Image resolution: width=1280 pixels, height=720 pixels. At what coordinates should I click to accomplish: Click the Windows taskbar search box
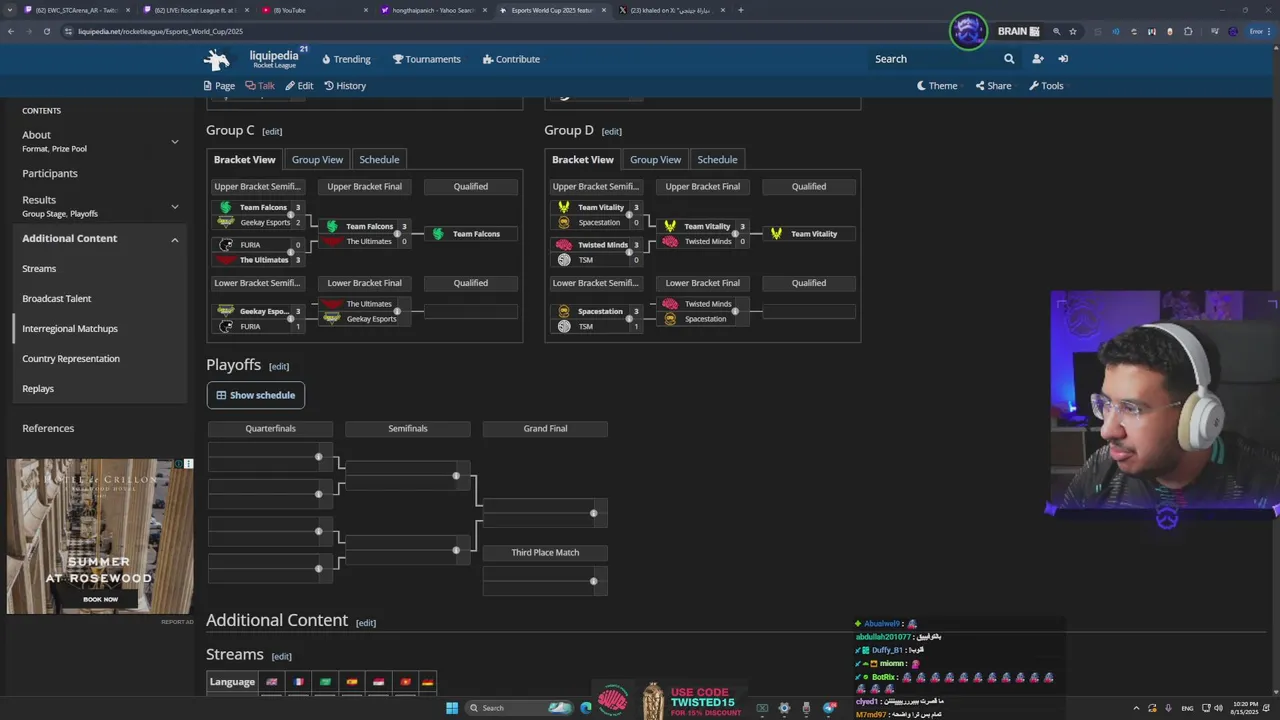click(x=520, y=708)
